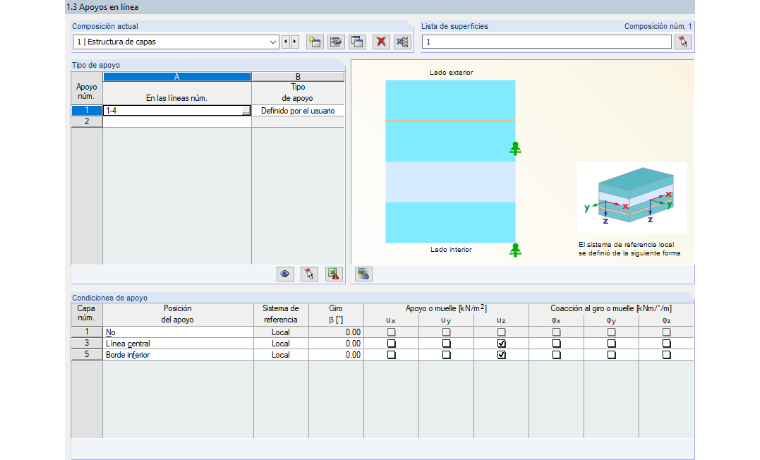The width and height of the screenshot is (760, 460).
Task: Click the graphic settings icon under the preview
Action: click(x=364, y=274)
